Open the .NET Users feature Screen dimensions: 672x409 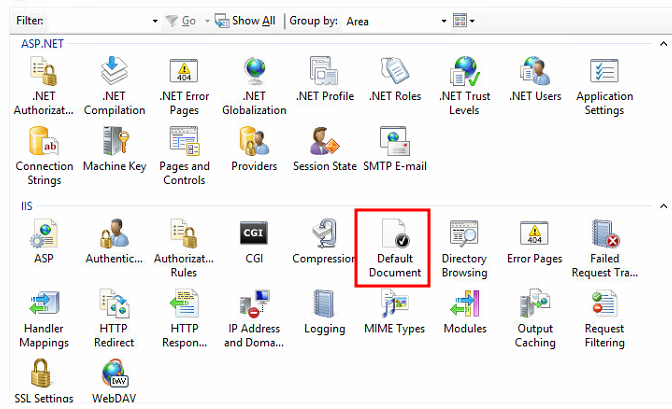535,80
